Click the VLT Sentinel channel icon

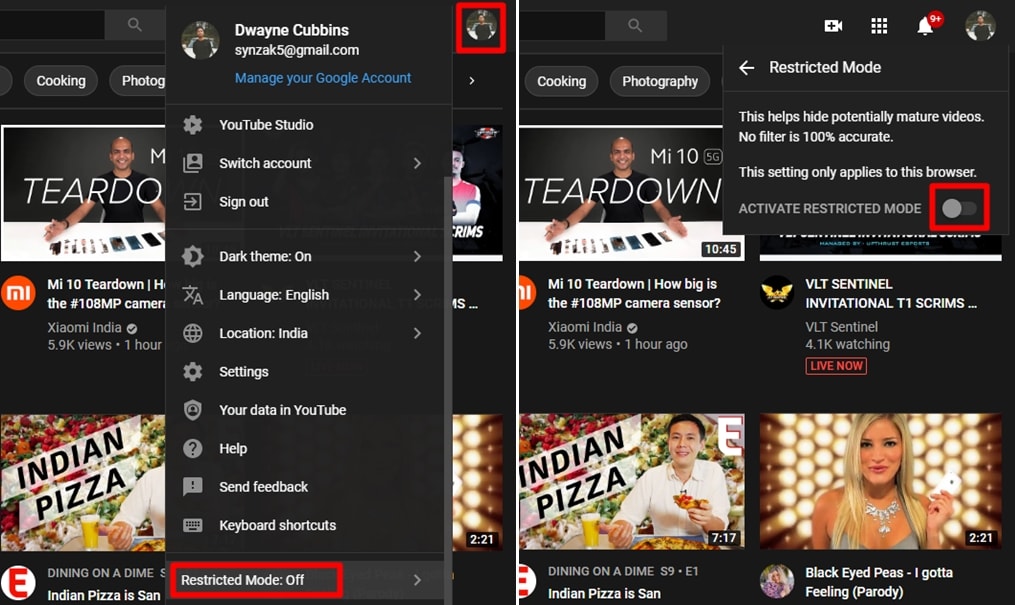777,292
